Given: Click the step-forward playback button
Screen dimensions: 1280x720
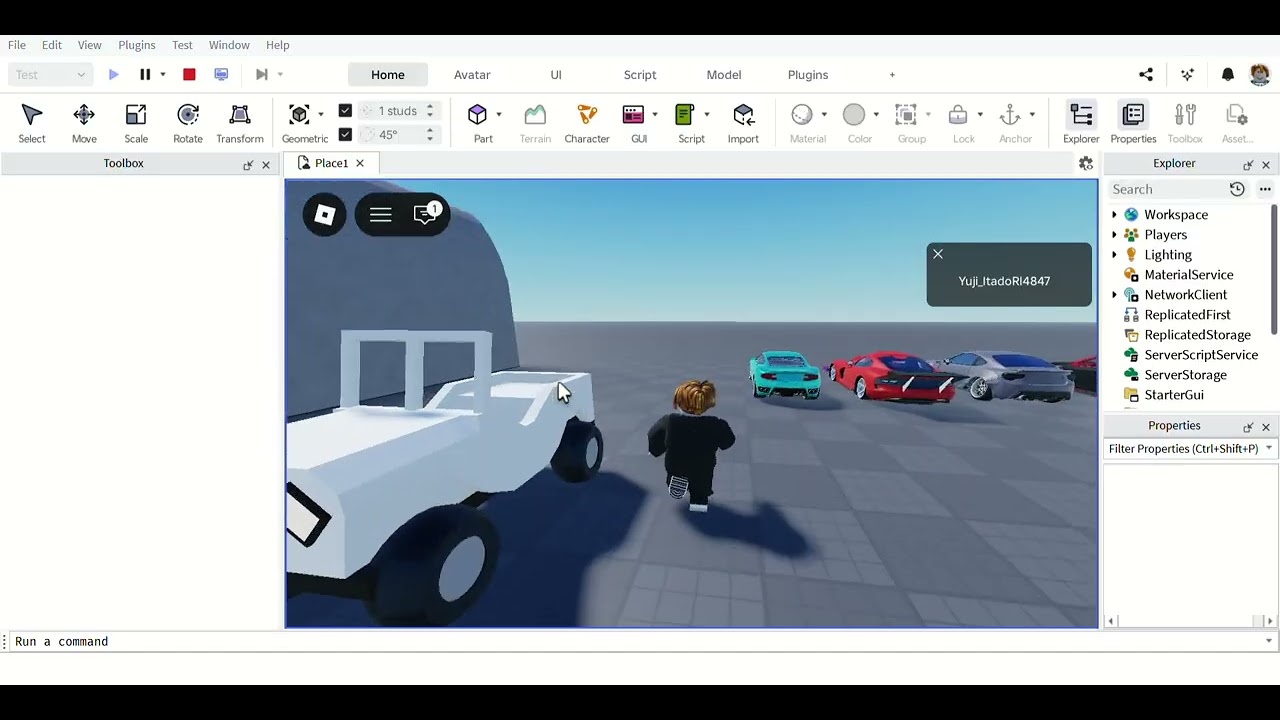Looking at the screenshot, I should point(262,75).
